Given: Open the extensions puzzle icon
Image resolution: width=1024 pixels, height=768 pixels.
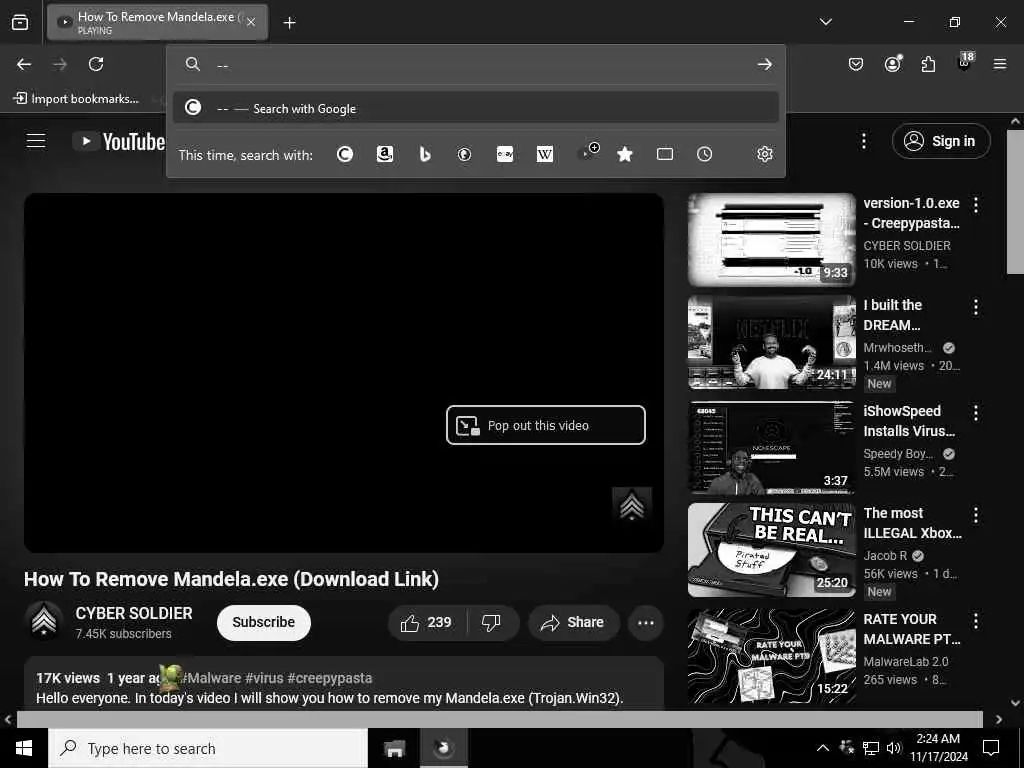Looking at the screenshot, I should pos(928,64).
